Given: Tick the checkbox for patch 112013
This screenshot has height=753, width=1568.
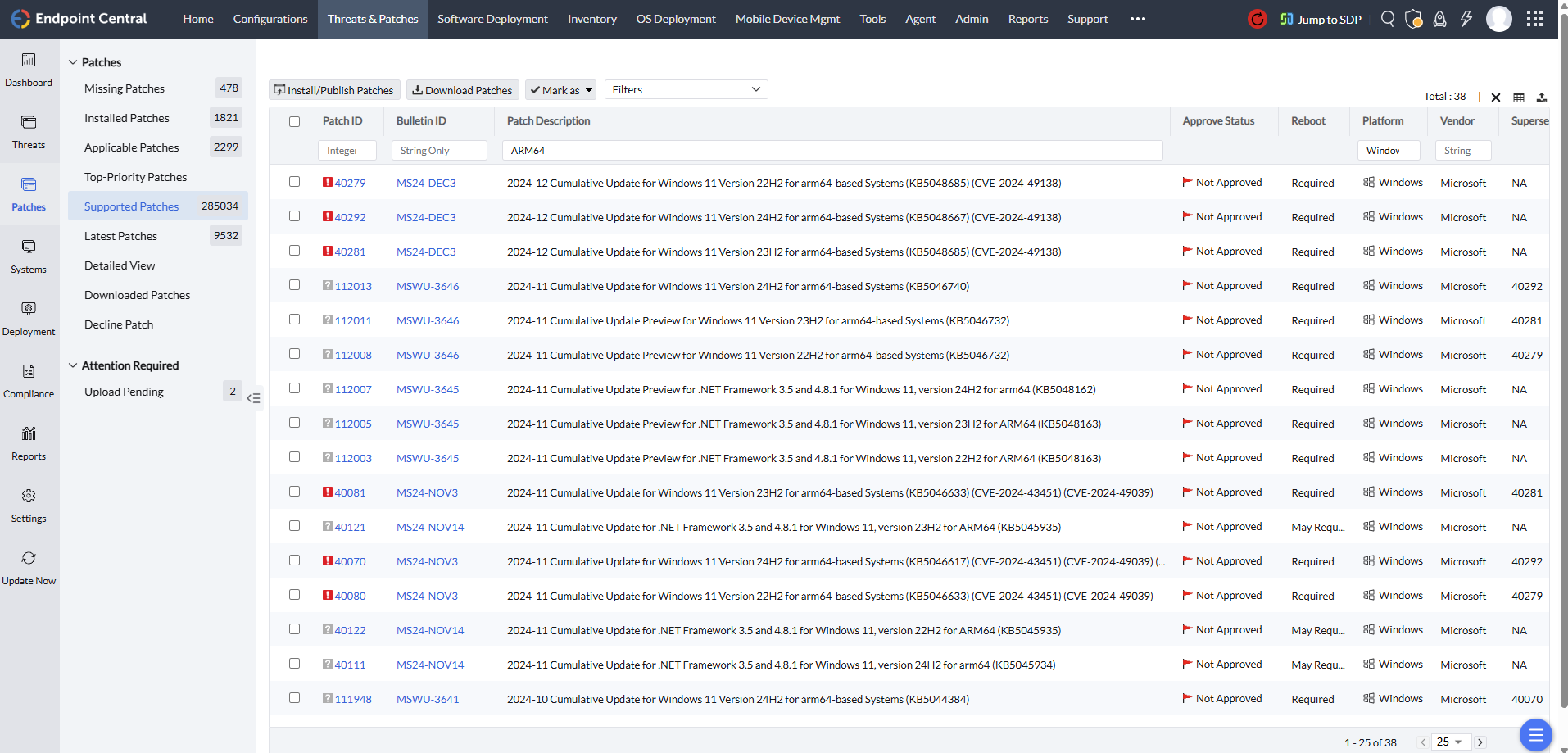Looking at the screenshot, I should [295, 285].
